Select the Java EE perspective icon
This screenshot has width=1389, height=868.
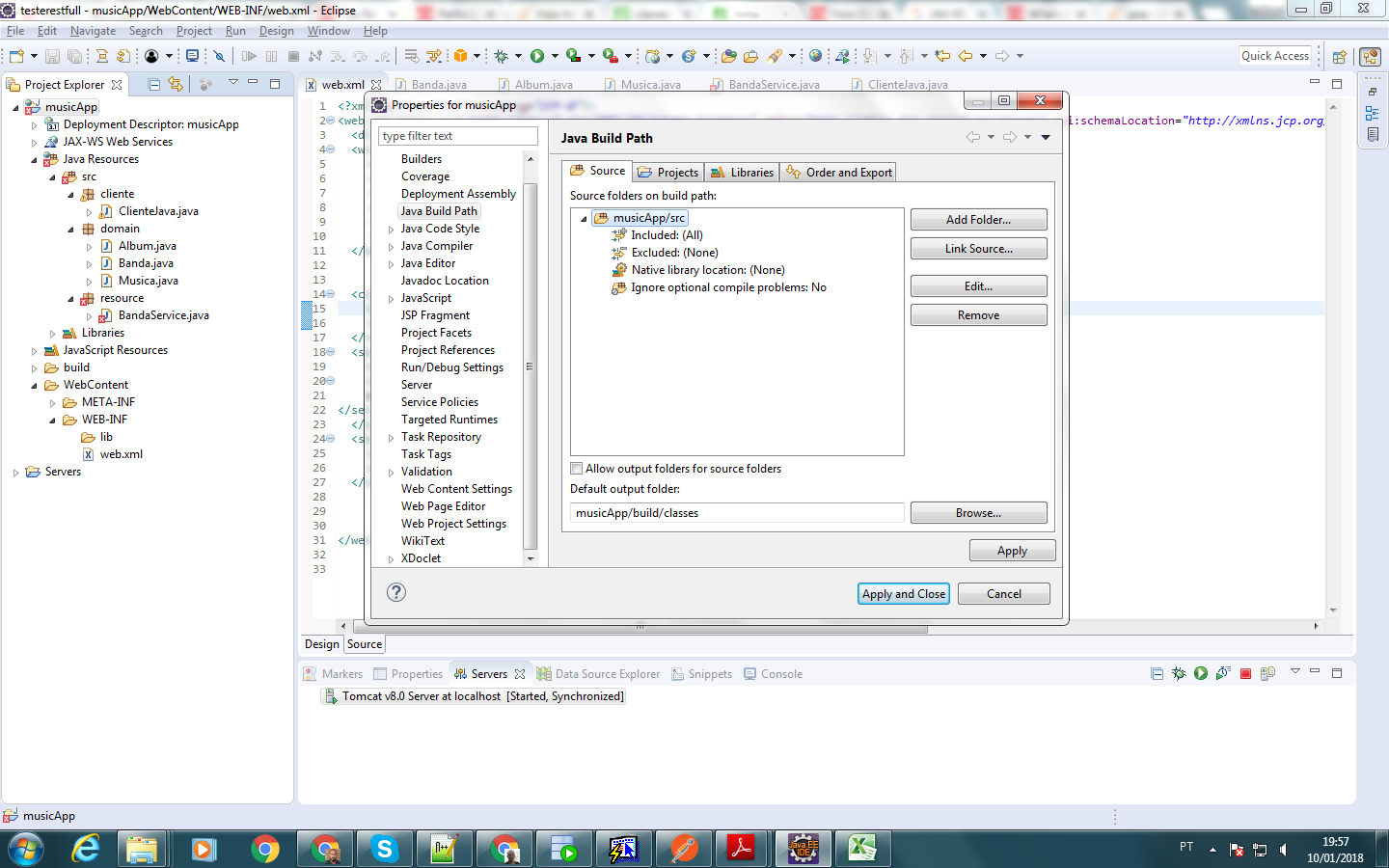pos(1370,57)
